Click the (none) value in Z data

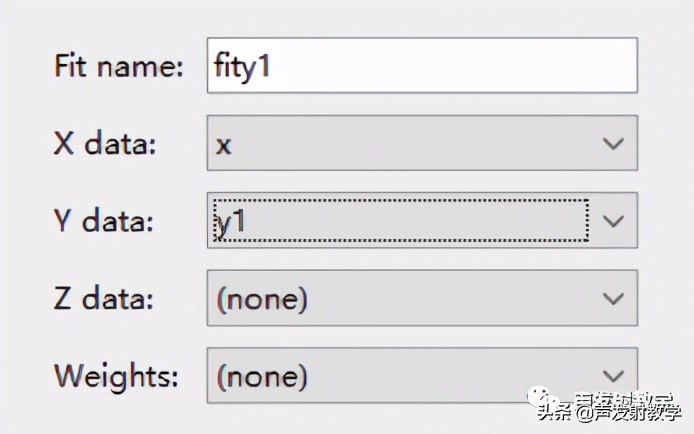(262, 298)
